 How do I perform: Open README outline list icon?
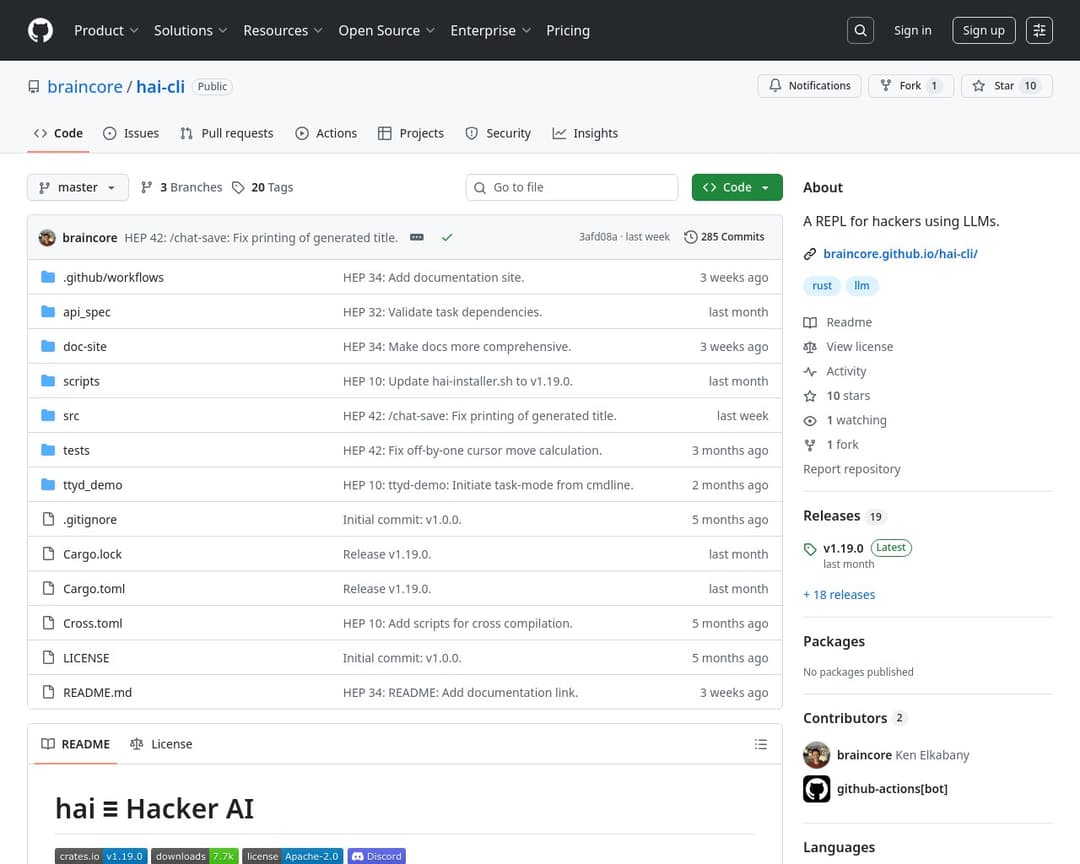click(761, 744)
